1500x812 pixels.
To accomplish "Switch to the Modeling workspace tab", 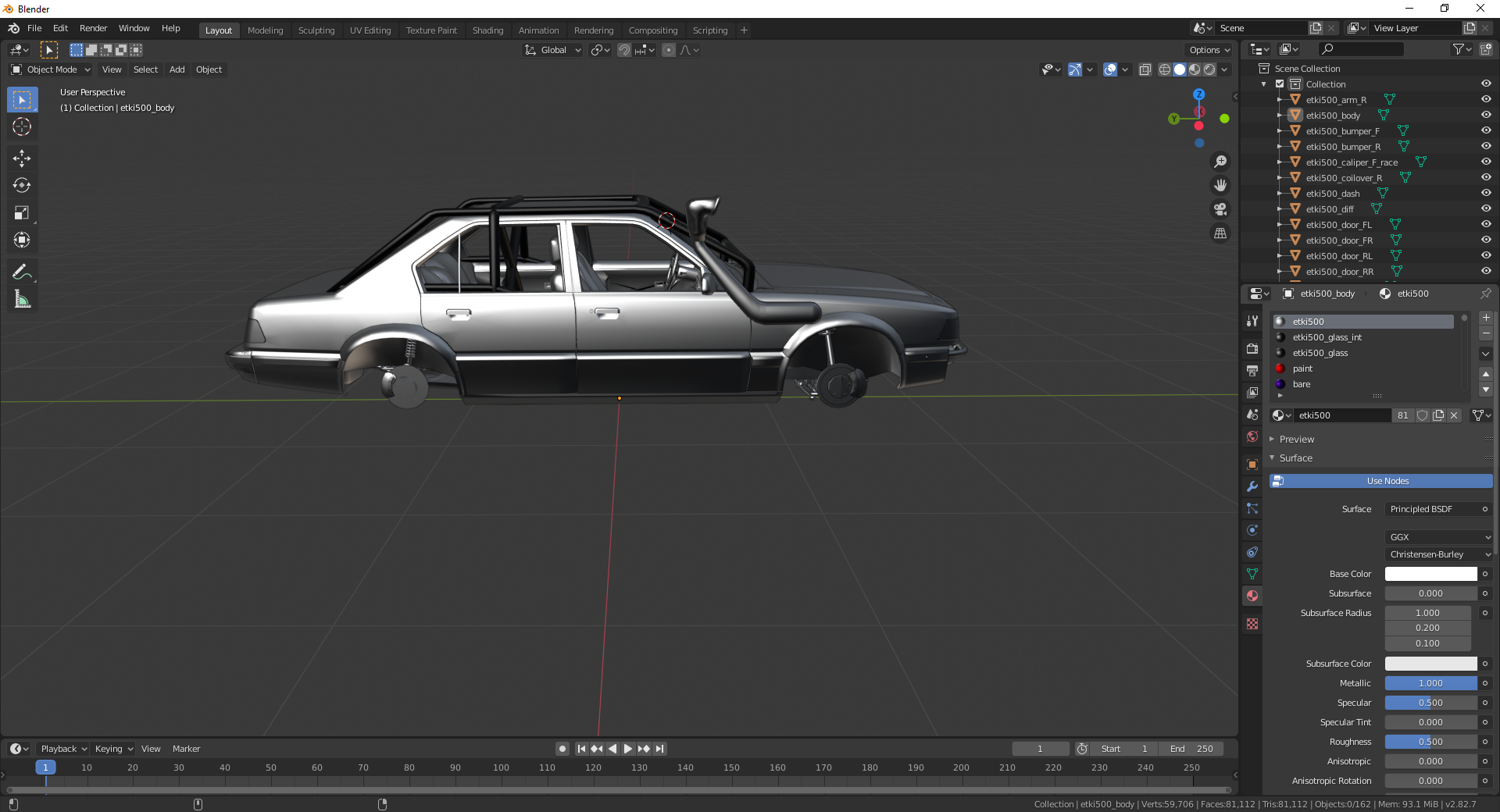I will (265, 30).
